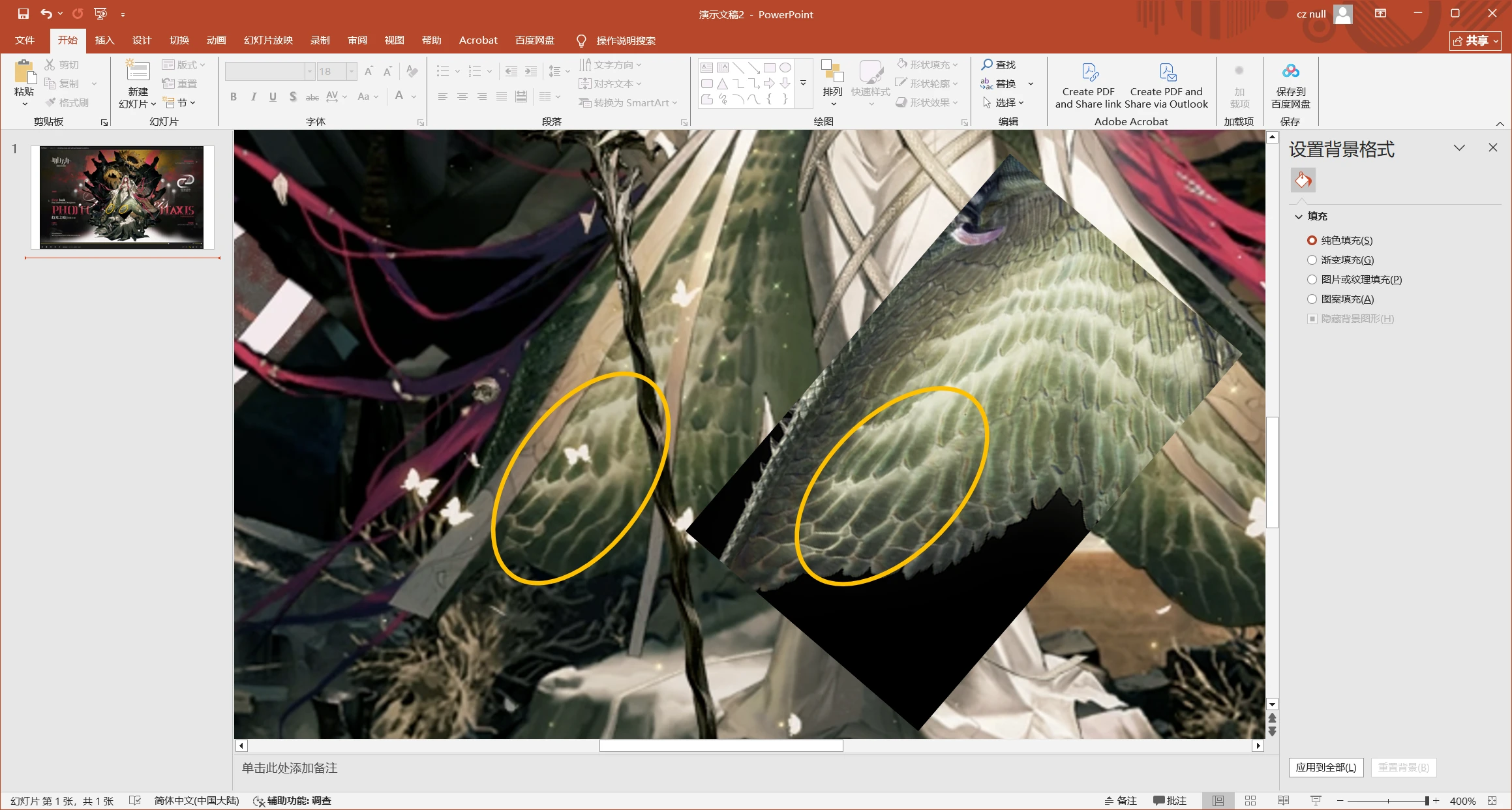1512x810 pixels.
Task: Open the Acrobat ribbon tab
Action: (x=478, y=40)
